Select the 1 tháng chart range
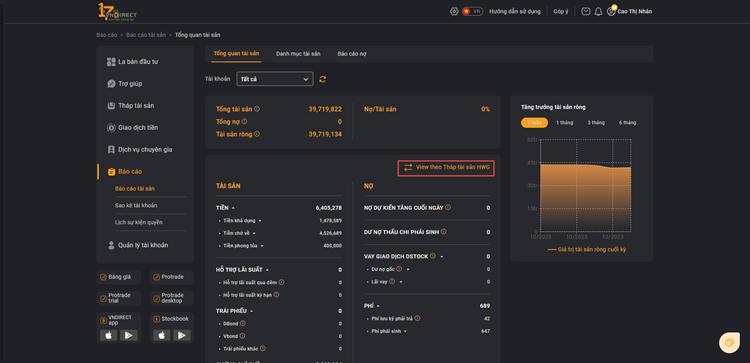Screen dimensions: 750x363 click(x=564, y=123)
